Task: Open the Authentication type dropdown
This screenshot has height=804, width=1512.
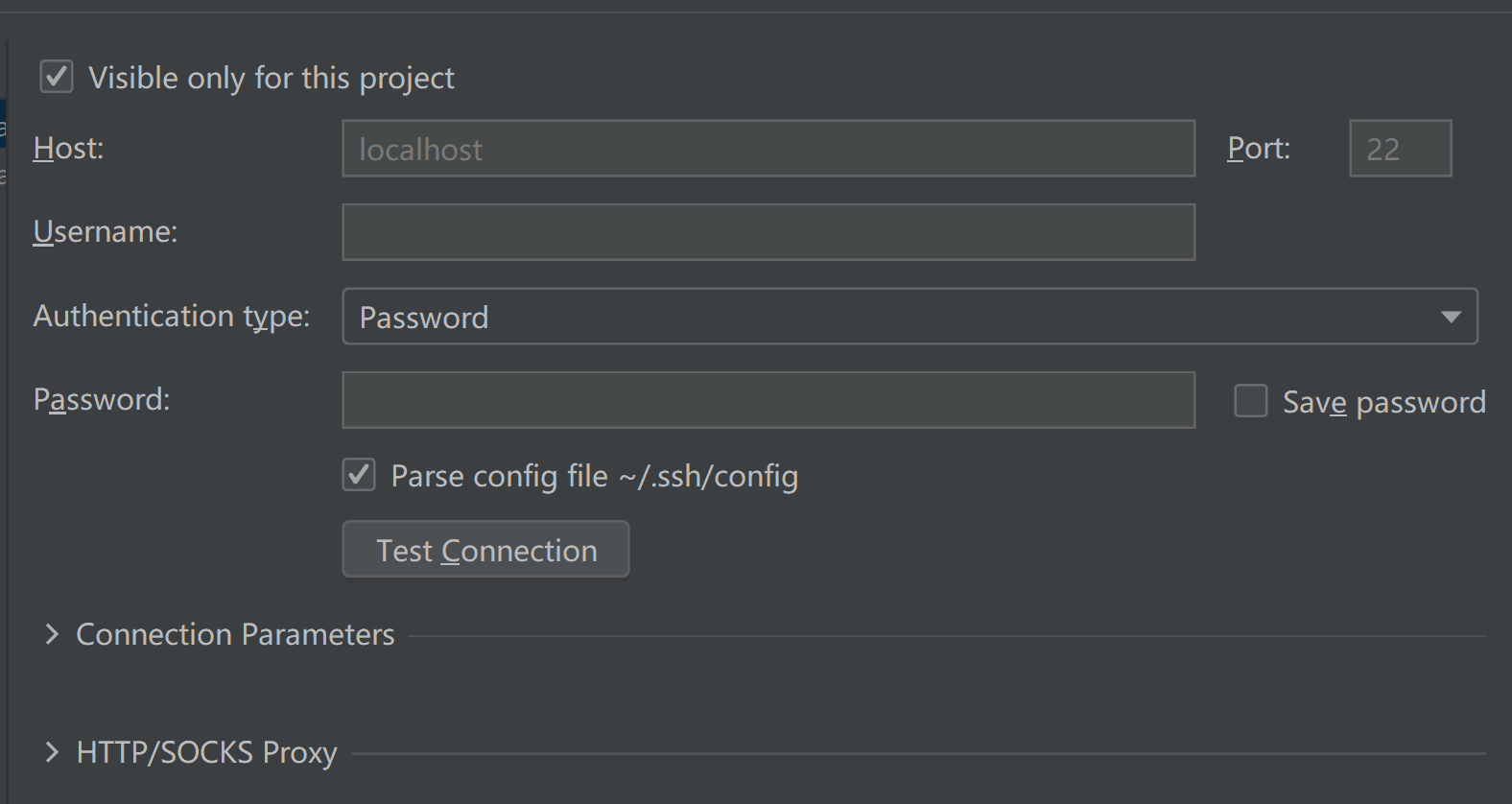Action: click(910, 317)
